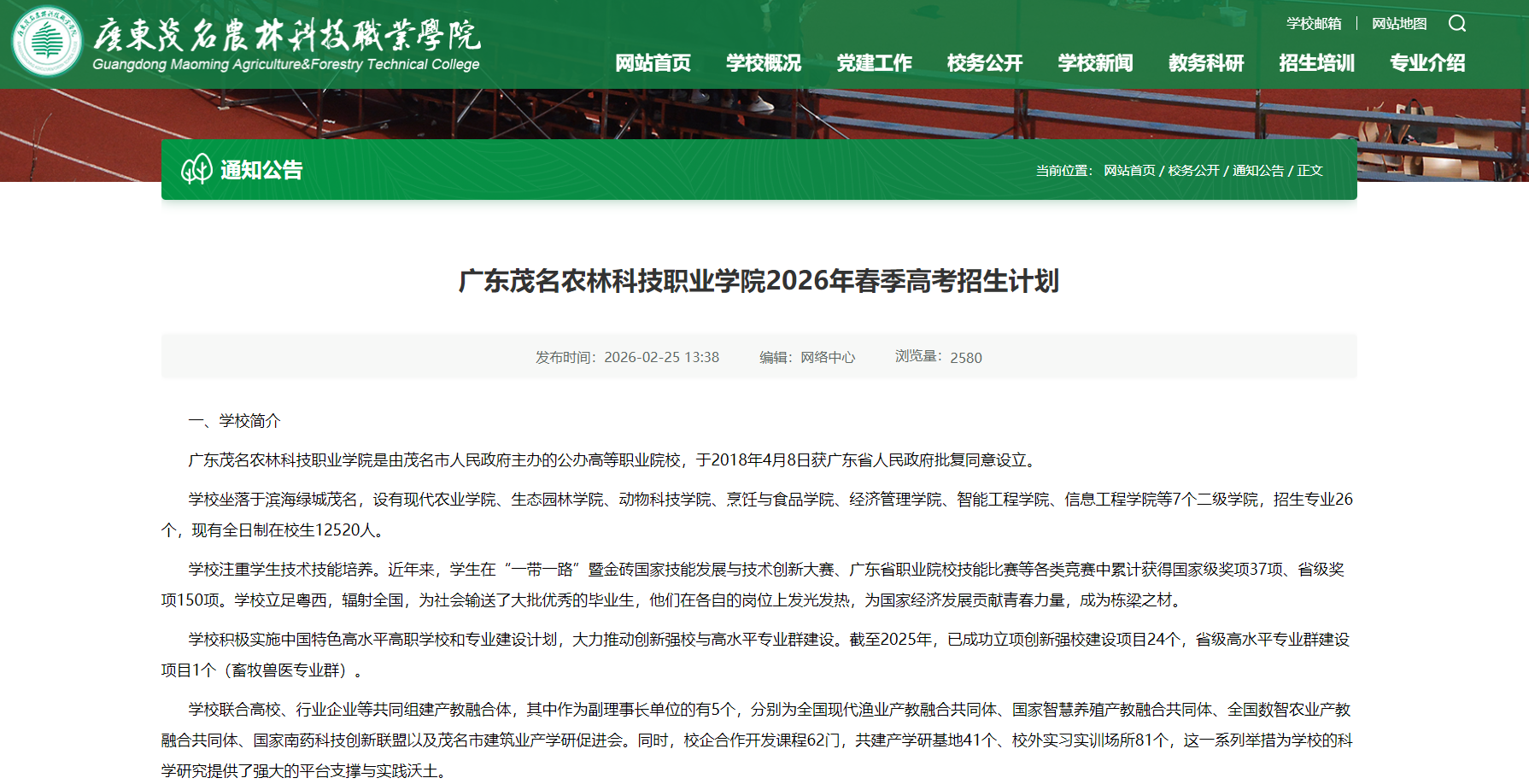Open the 网站地图 link

click(x=1399, y=23)
